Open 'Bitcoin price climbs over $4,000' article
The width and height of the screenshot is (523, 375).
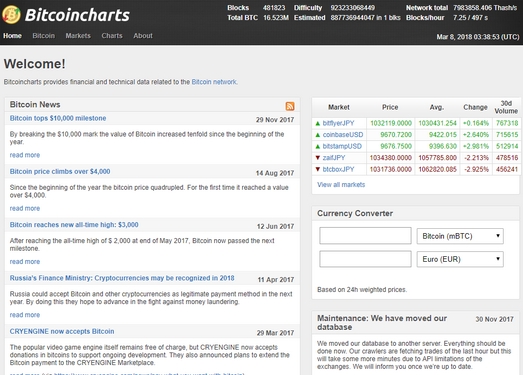[x=60, y=171]
